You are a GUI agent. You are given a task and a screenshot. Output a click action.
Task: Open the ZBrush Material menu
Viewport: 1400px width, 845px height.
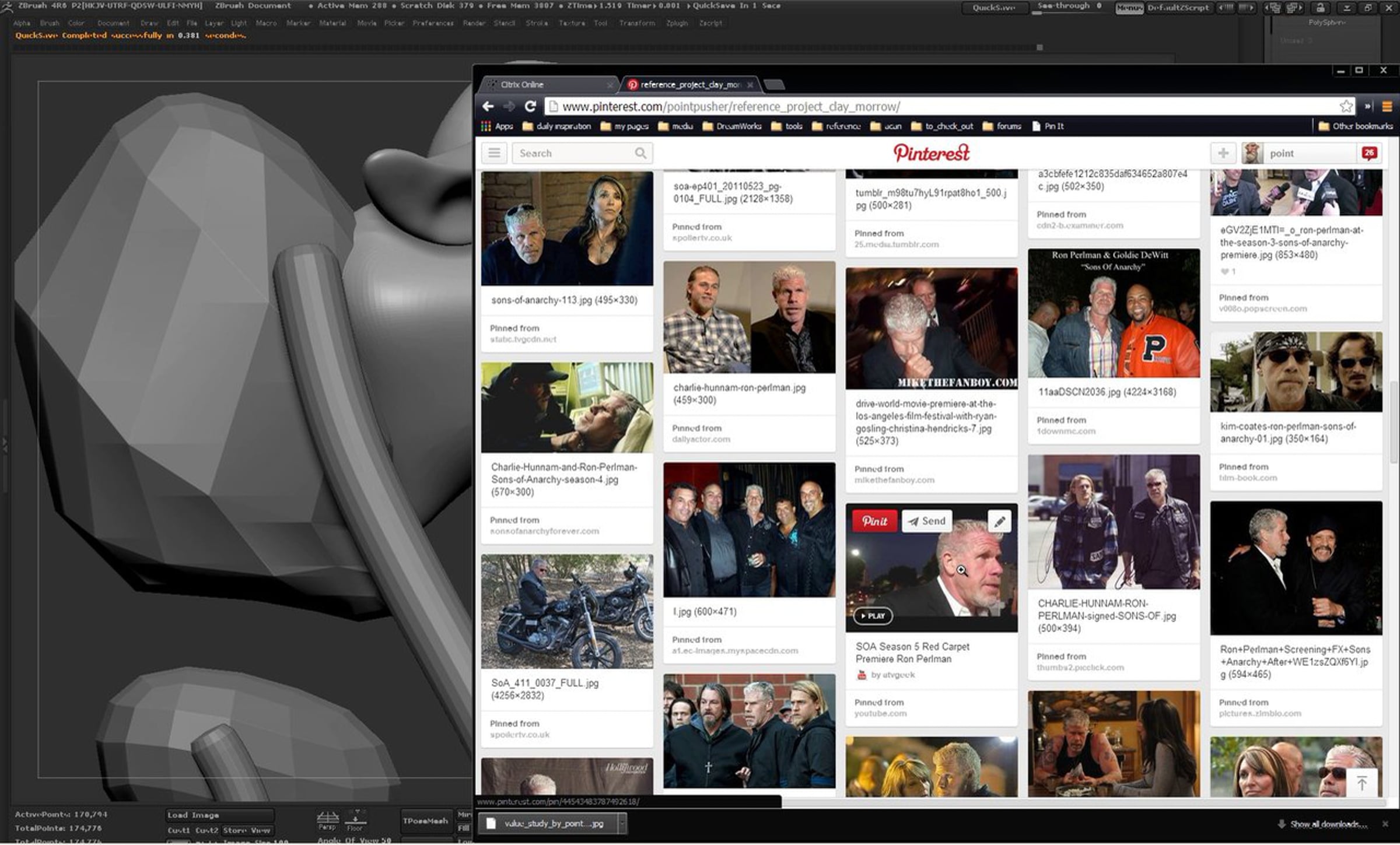click(332, 23)
